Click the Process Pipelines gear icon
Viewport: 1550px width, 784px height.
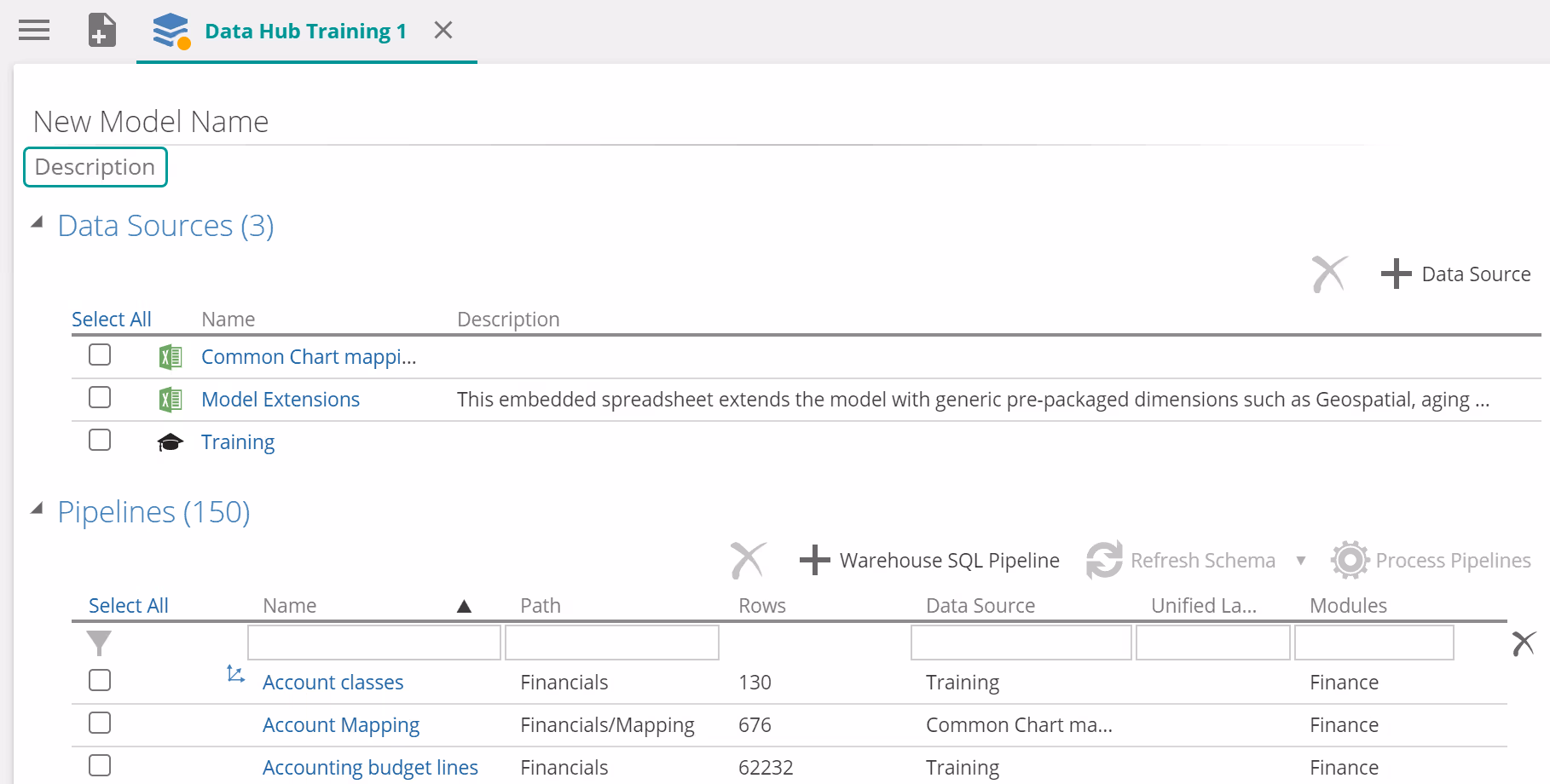click(1350, 561)
